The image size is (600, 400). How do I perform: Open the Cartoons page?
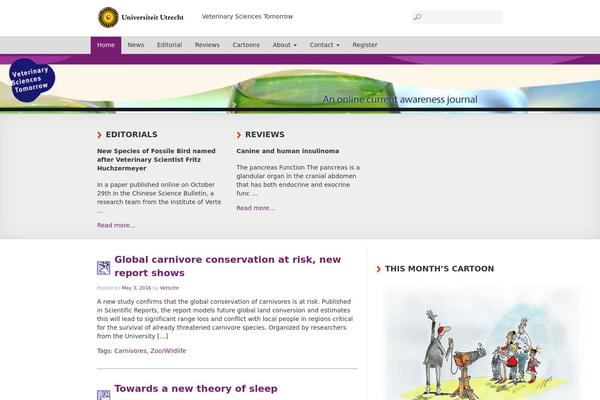point(246,45)
